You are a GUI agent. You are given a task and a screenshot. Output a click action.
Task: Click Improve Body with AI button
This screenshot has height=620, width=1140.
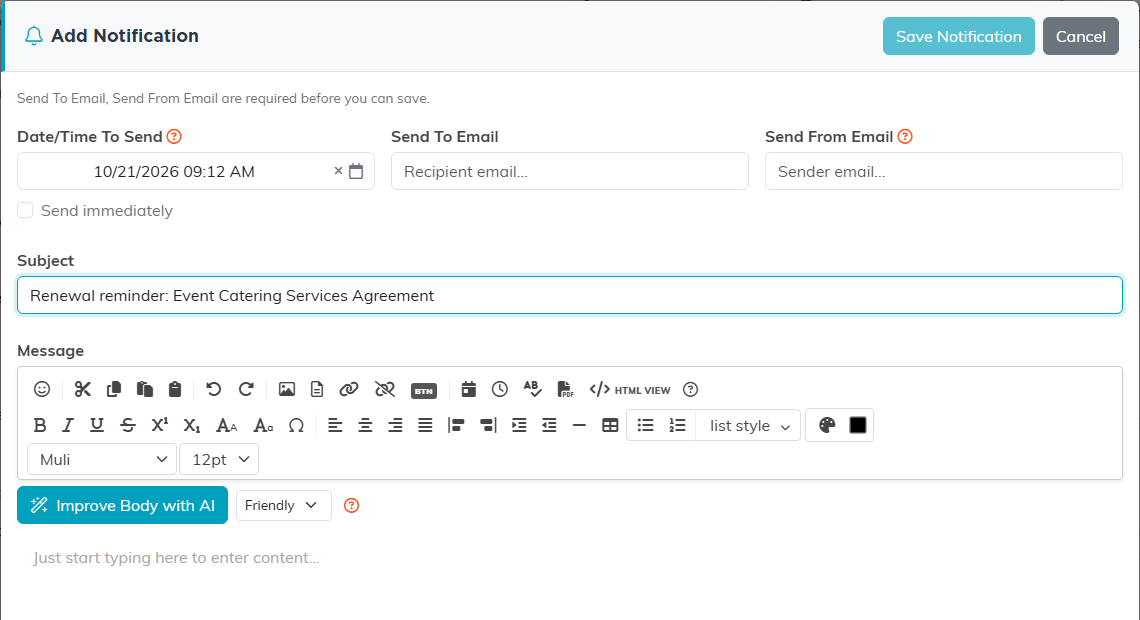coord(122,505)
